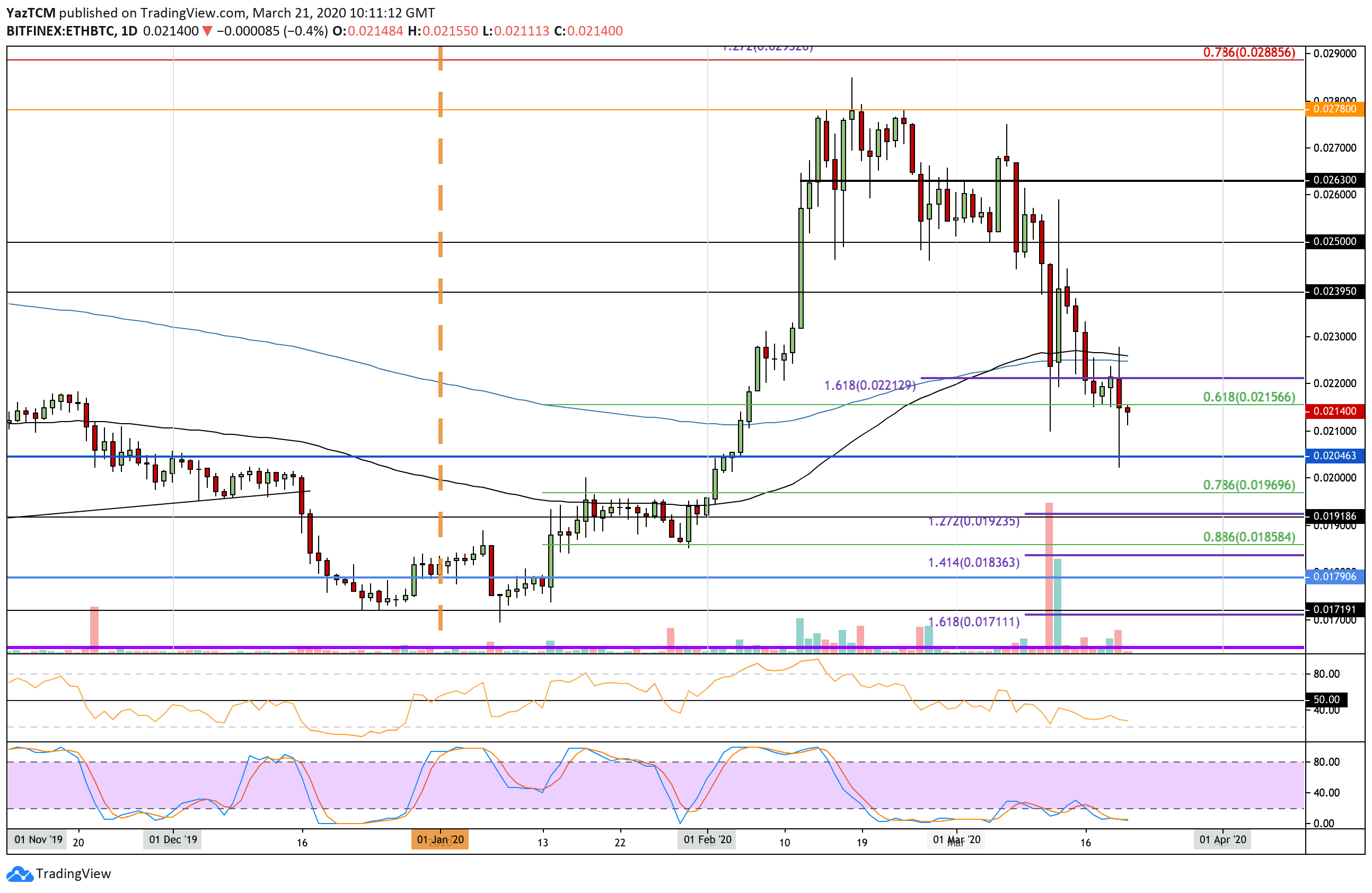1372x893 pixels.
Task: Select the red 0.786(0.028856) retracement label
Action: (x=1249, y=52)
